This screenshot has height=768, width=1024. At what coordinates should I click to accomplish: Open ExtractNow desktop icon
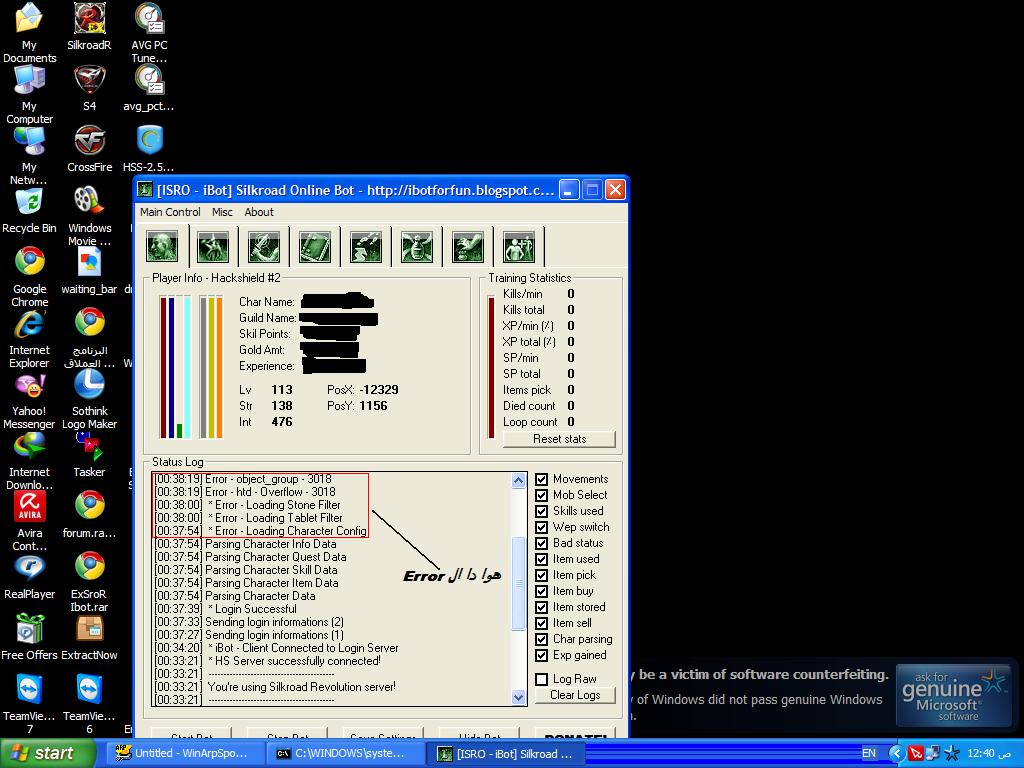pyautogui.click(x=89, y=638)
